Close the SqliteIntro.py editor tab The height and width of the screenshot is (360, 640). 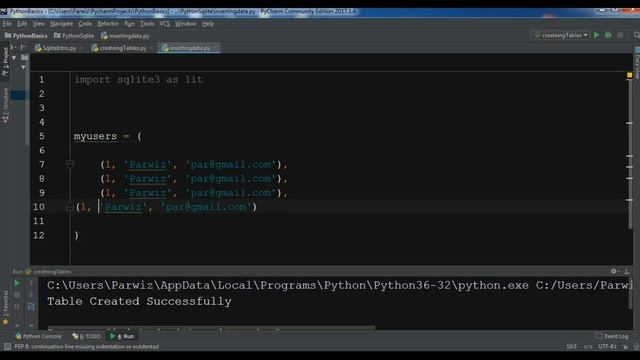click(81, 48)
